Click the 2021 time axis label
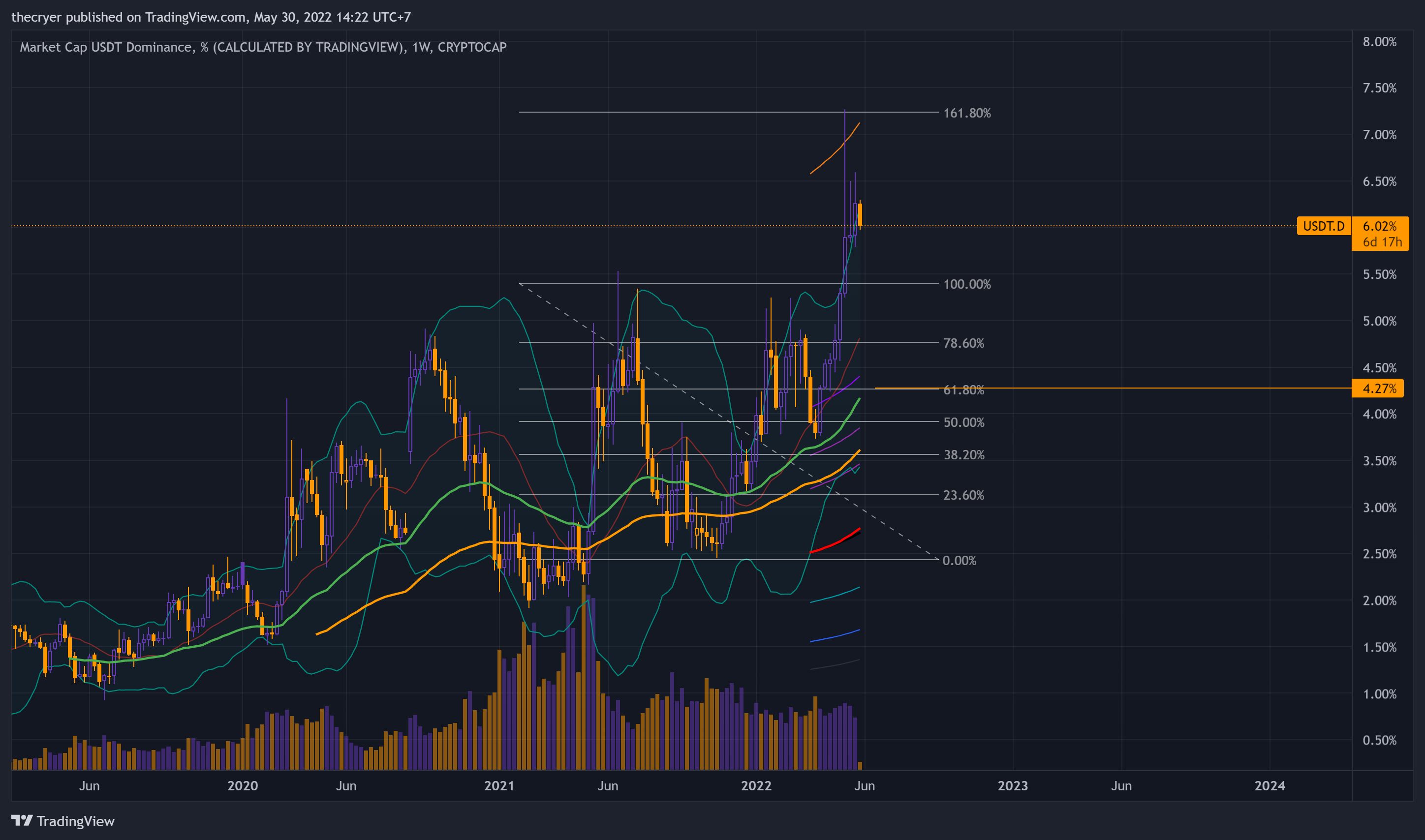Image resolution: width=1425 pixels, height=840 pixels. [499, 786]
